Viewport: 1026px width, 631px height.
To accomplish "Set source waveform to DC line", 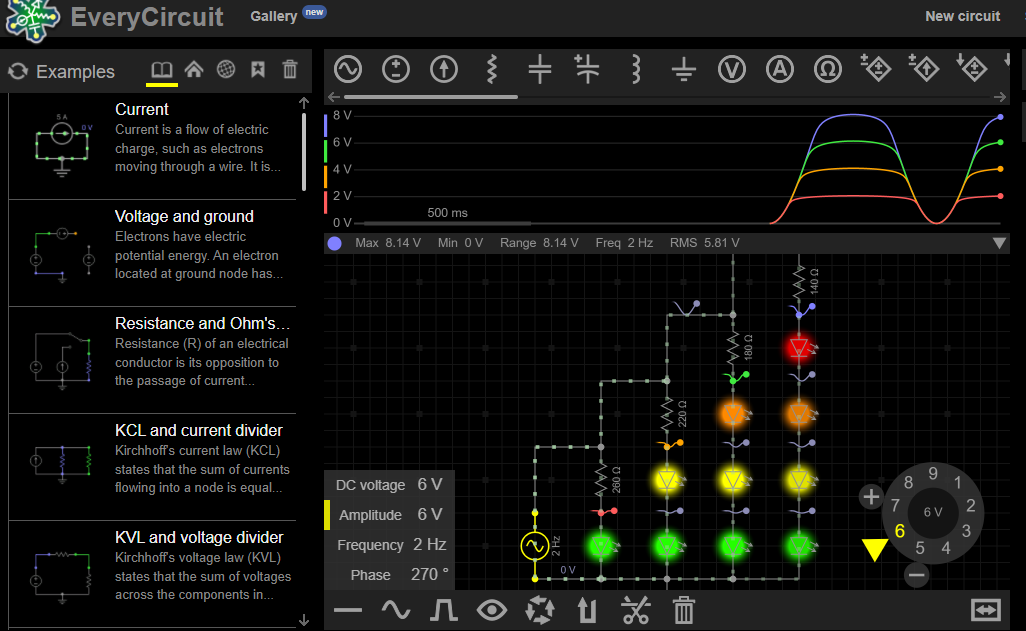I will pyautogui.click(x=347, y=611).
